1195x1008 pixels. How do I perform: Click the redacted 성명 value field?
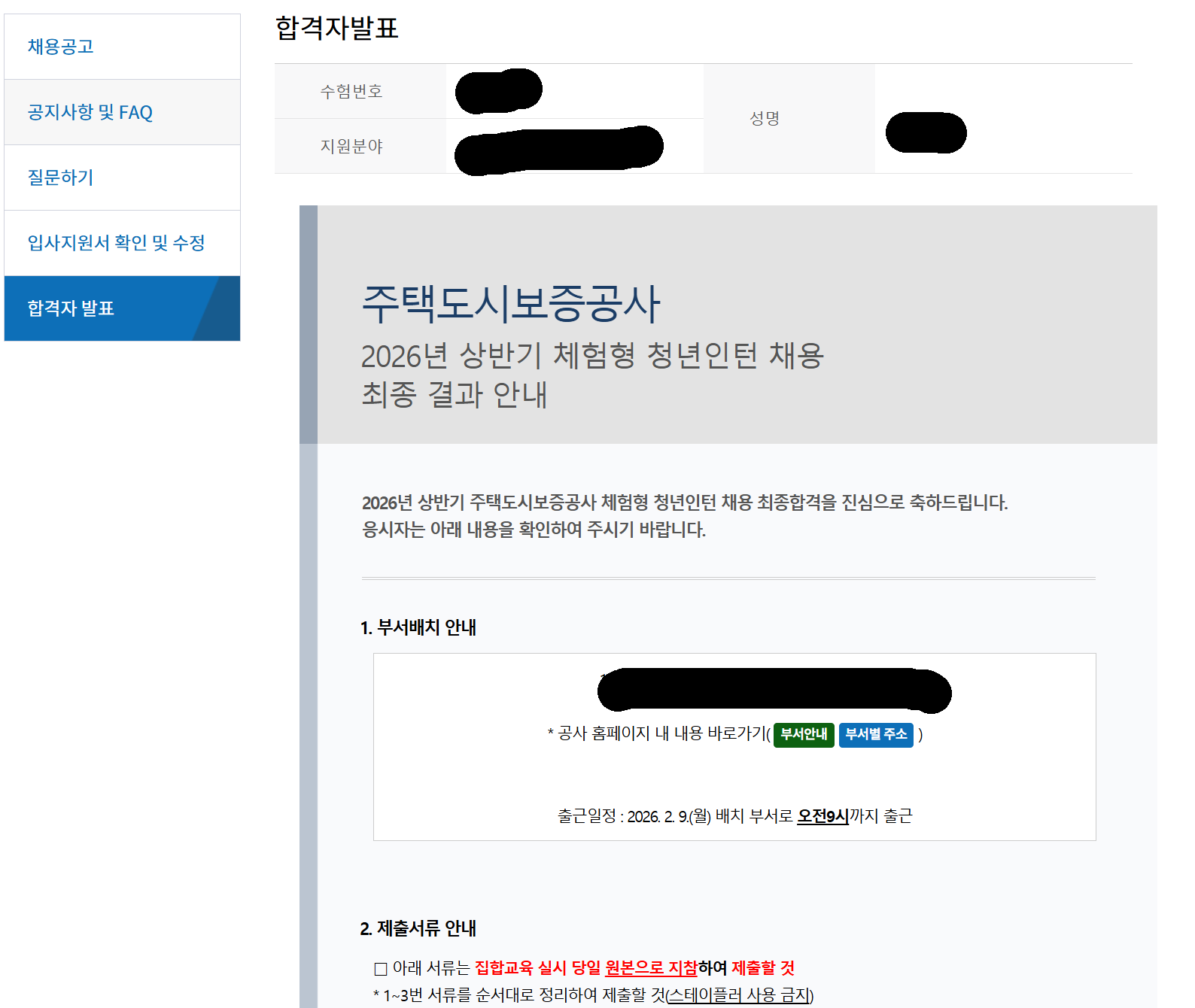(926, 133)
